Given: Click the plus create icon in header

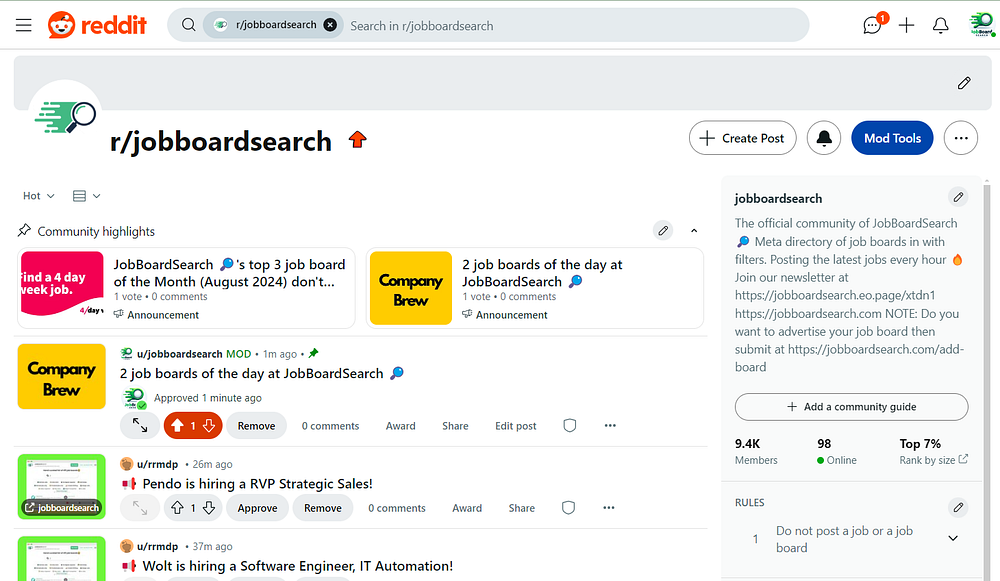Looking at the screenshot, I should click(906, 25).
